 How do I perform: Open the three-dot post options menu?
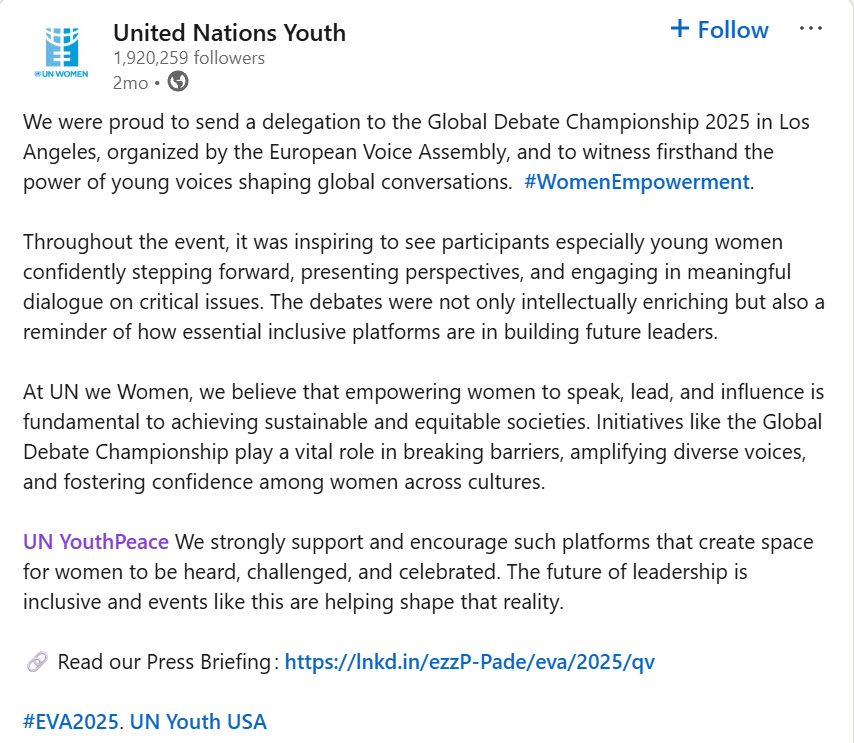[810, 29]
